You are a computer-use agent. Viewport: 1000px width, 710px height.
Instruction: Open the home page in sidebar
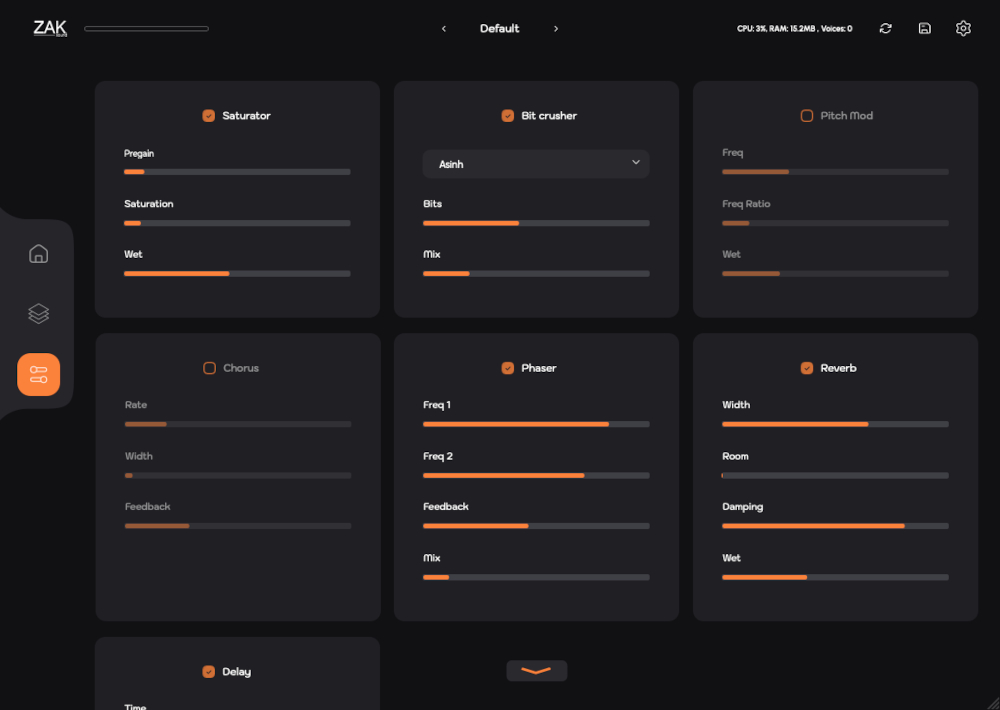click(38, 253)
